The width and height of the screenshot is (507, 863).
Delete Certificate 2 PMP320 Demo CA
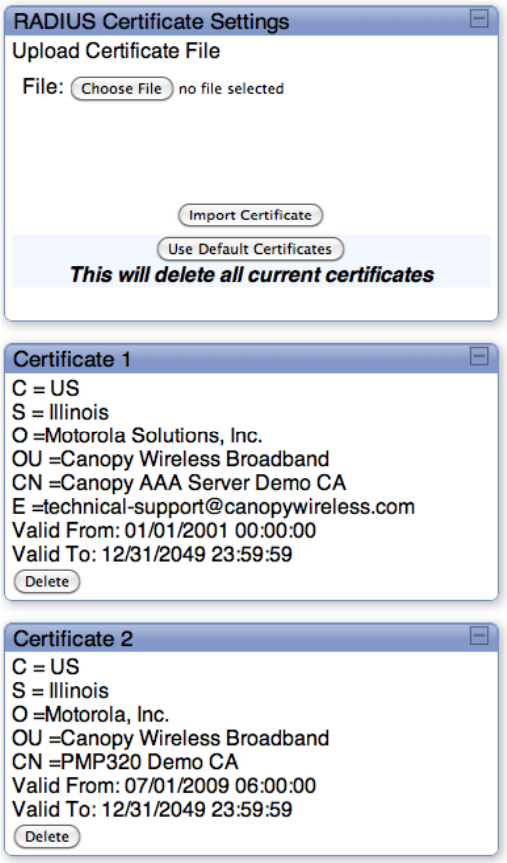(47, 837)
